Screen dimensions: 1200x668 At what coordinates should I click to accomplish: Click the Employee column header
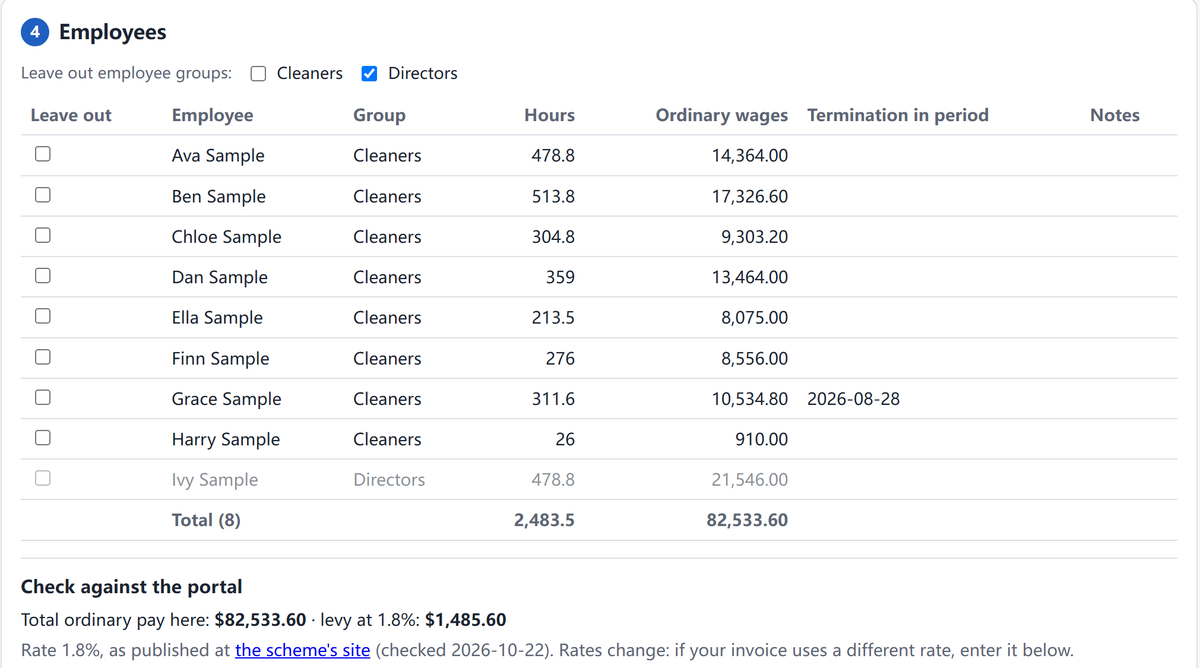point(212,115)
